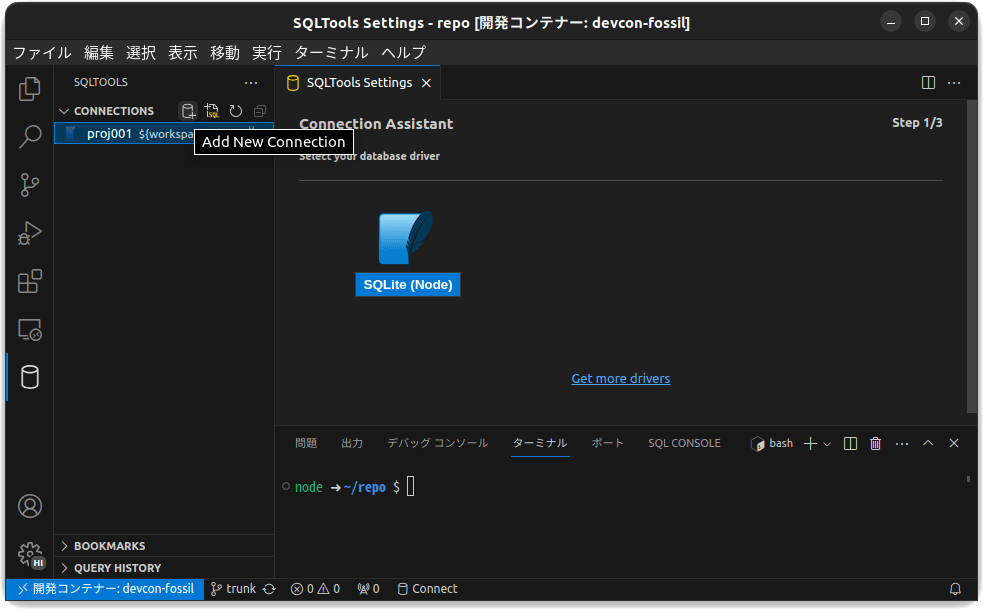983x609 pixels.
Task: Open the terminal launch profile dropdown
Action: [827, 444]
